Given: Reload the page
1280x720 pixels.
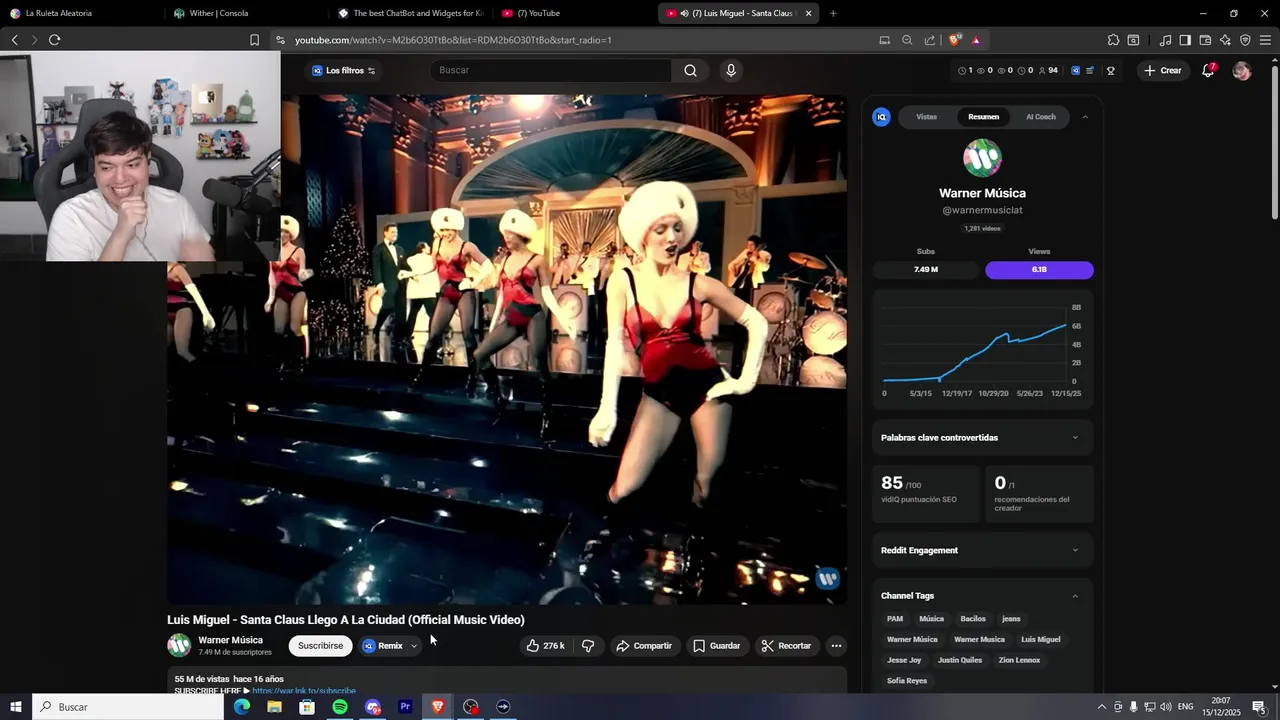Looking at the screenshot, I should (x=54, y=40).
